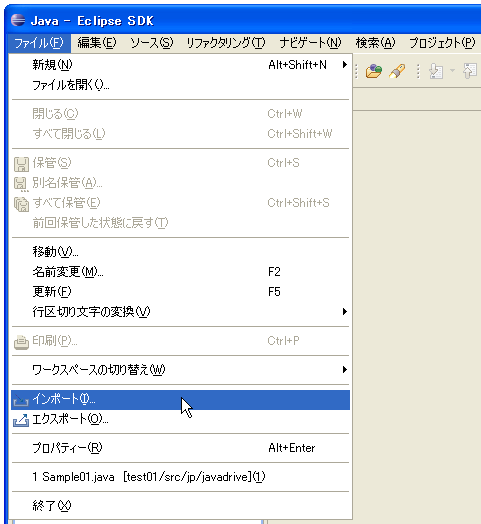
Task: Expand the 新規 submenu arrow
Action: [x=345, y=64]
